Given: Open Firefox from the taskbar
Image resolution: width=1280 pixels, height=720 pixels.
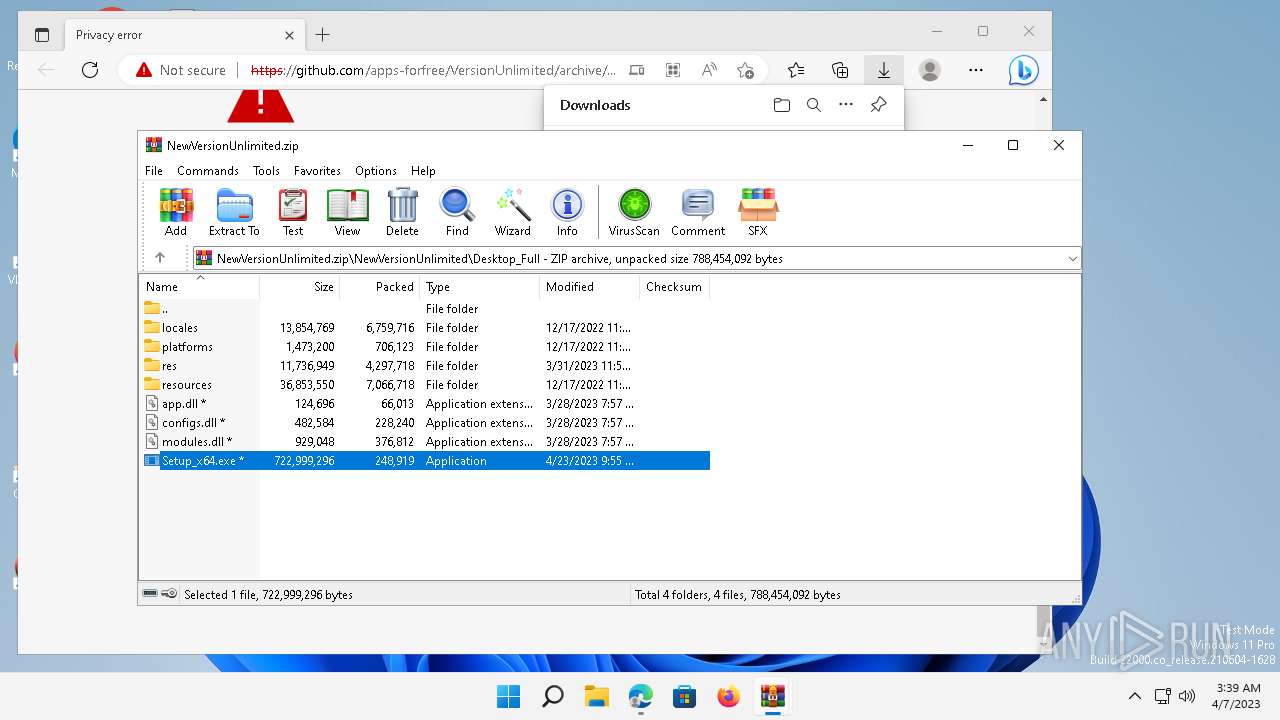Looking at the screenshot, I should click(728, 696).
